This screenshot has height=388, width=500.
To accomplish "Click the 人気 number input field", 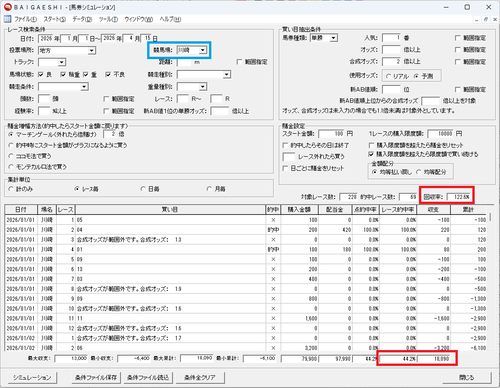I will click(x=391, y=38).
